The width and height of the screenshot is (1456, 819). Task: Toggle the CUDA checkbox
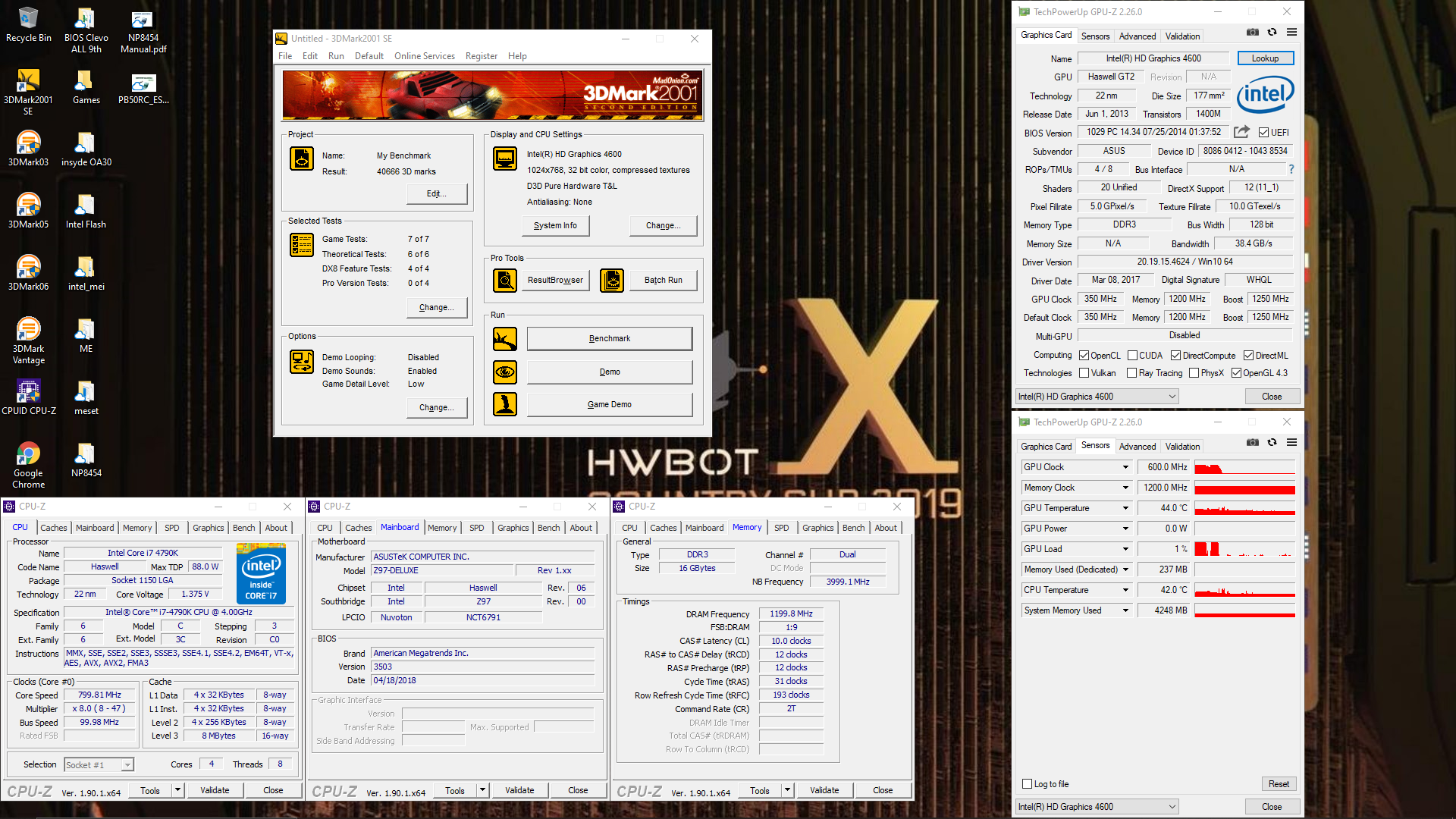click(x=1132, y=356)
